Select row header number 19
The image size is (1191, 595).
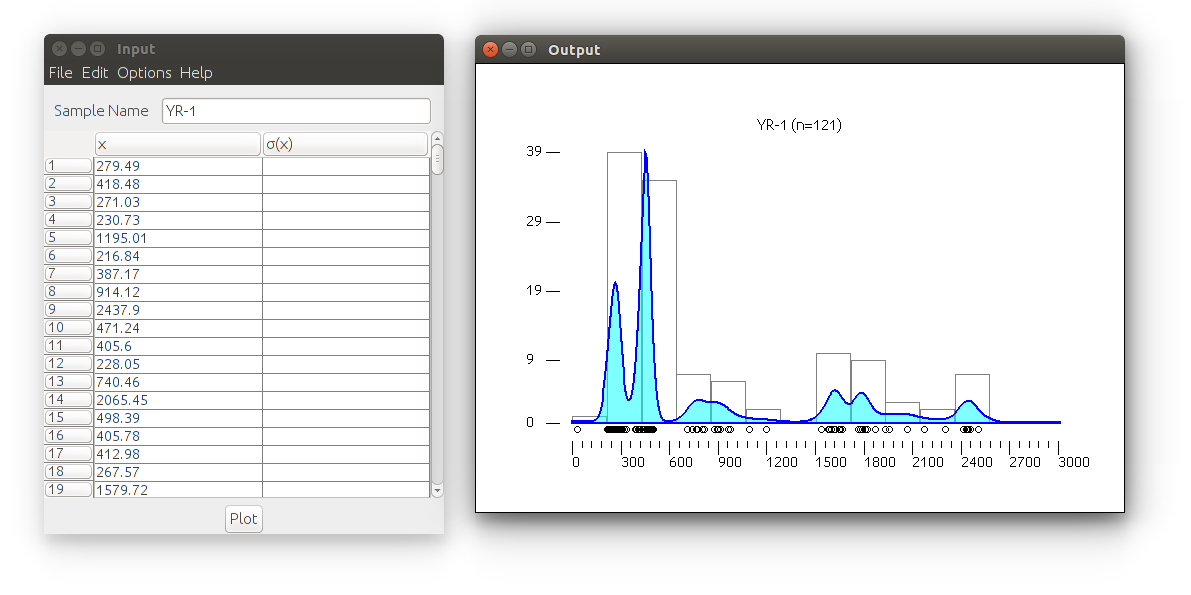click(68, 490)
